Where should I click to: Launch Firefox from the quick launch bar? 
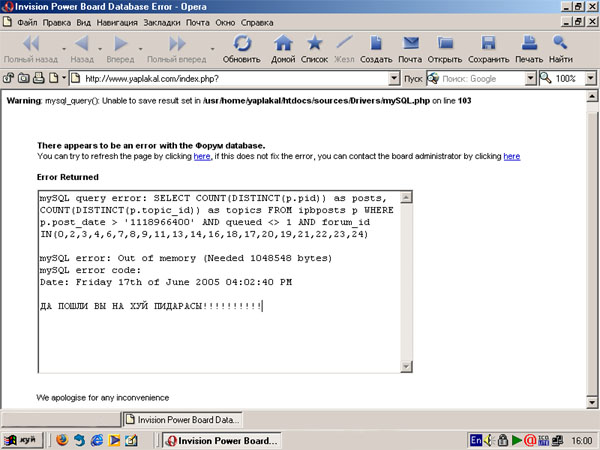[x=62, y=440]
